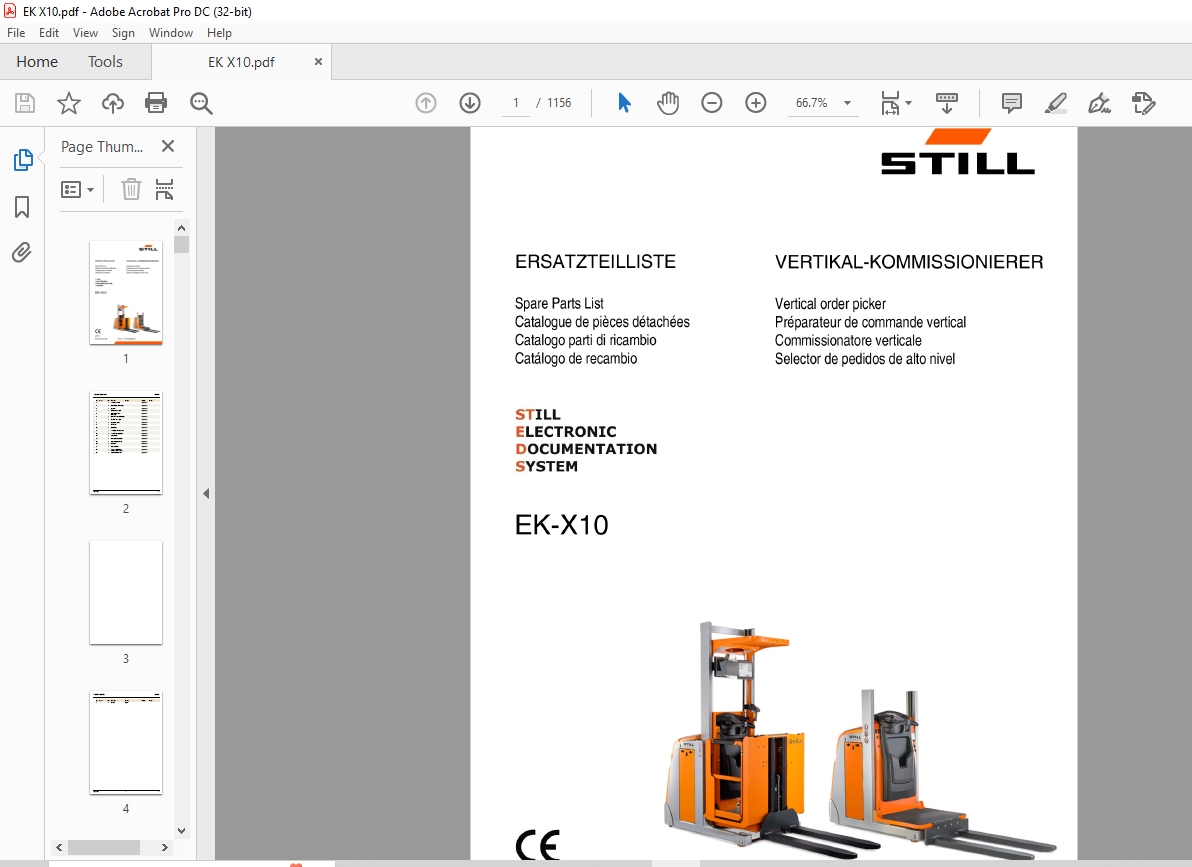This screenshot has width=1192, height=867.
Task: Click the vertical scrollbar thumb in thumbnails panel
Action: pos(181,244)
